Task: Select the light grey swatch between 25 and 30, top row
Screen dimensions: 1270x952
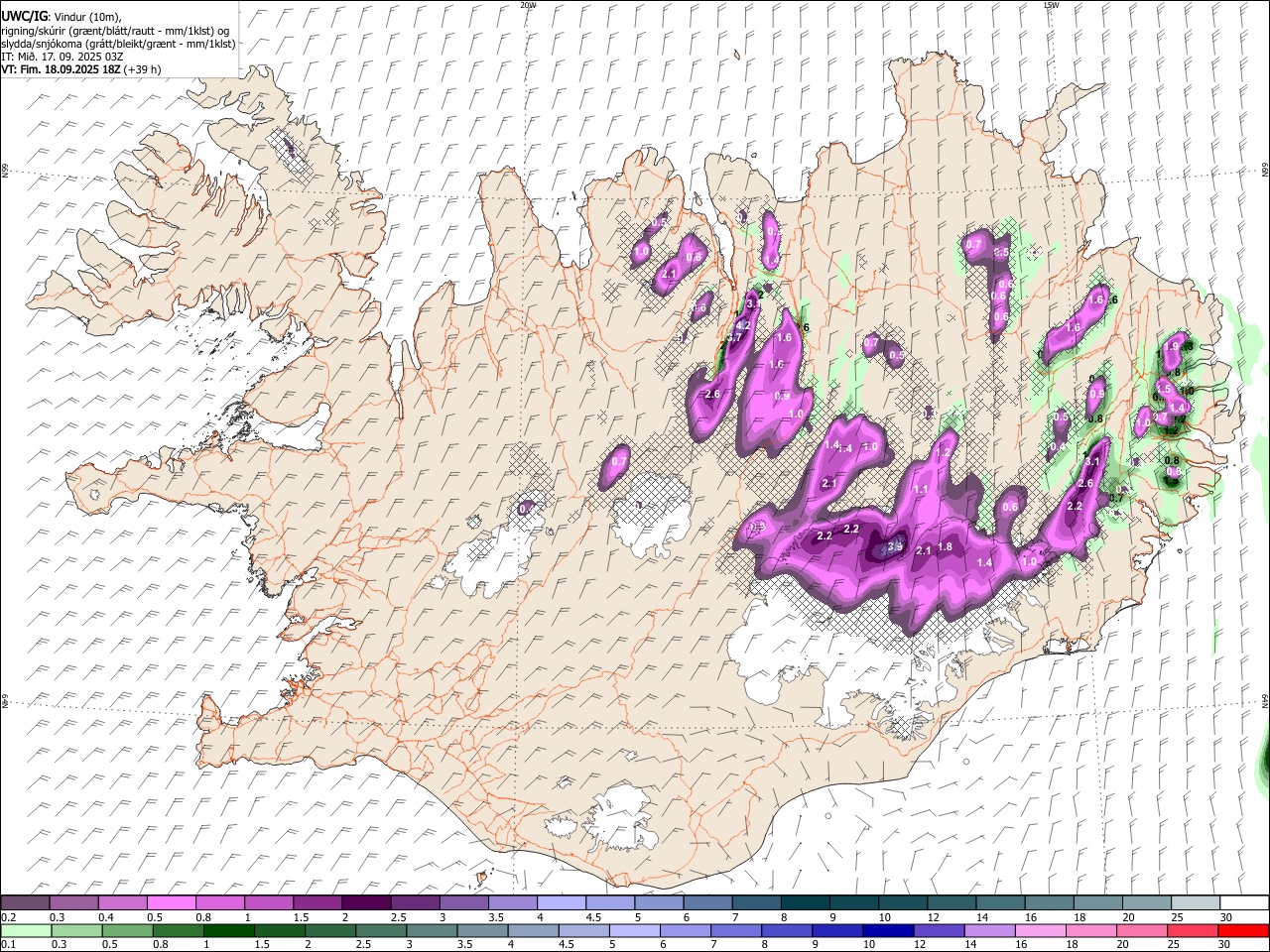Action: [x=1195, y=903]
